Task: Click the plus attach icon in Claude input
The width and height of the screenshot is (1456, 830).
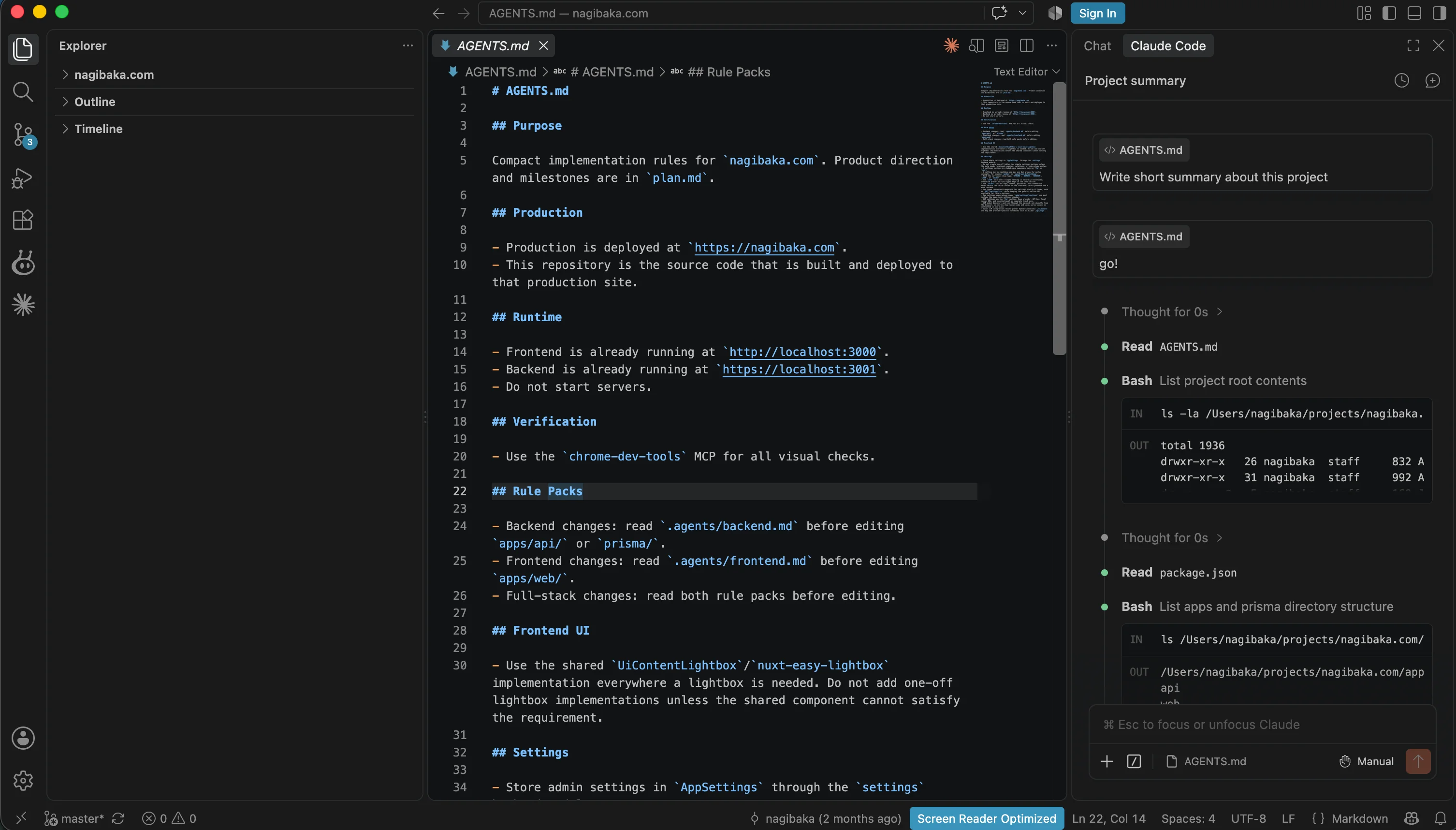Action: coord(1107,762)
